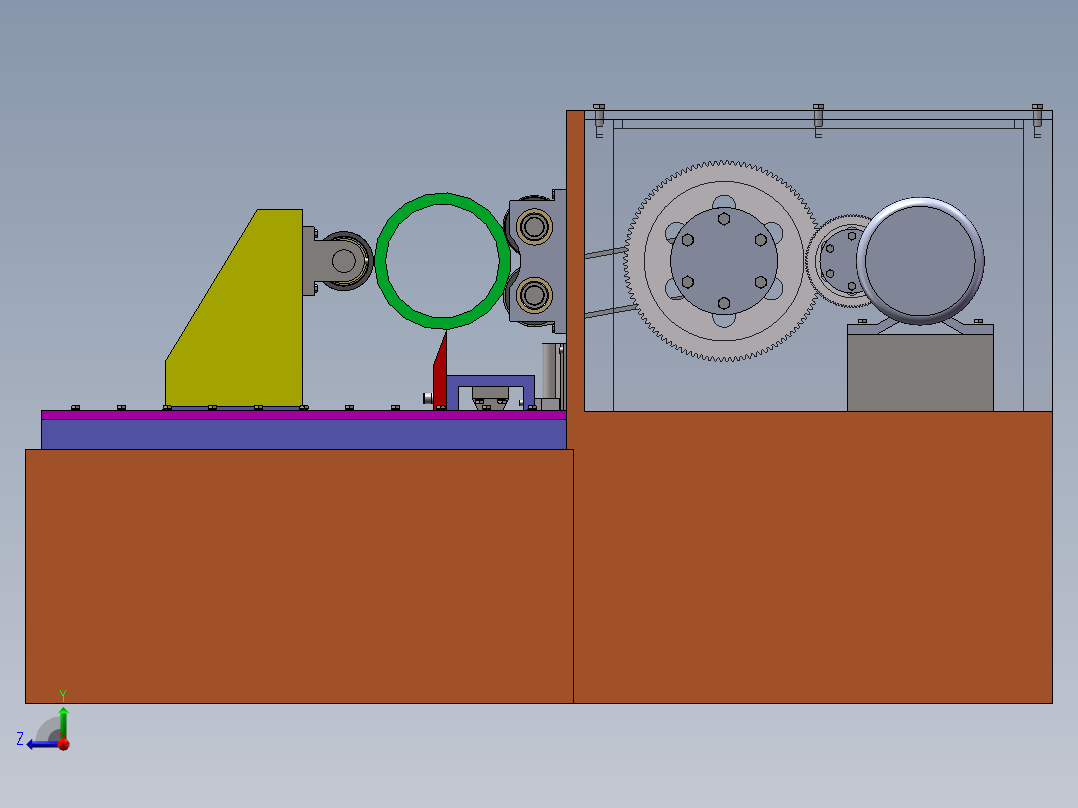Pick the brown vertical column

(x=575, y=261)
